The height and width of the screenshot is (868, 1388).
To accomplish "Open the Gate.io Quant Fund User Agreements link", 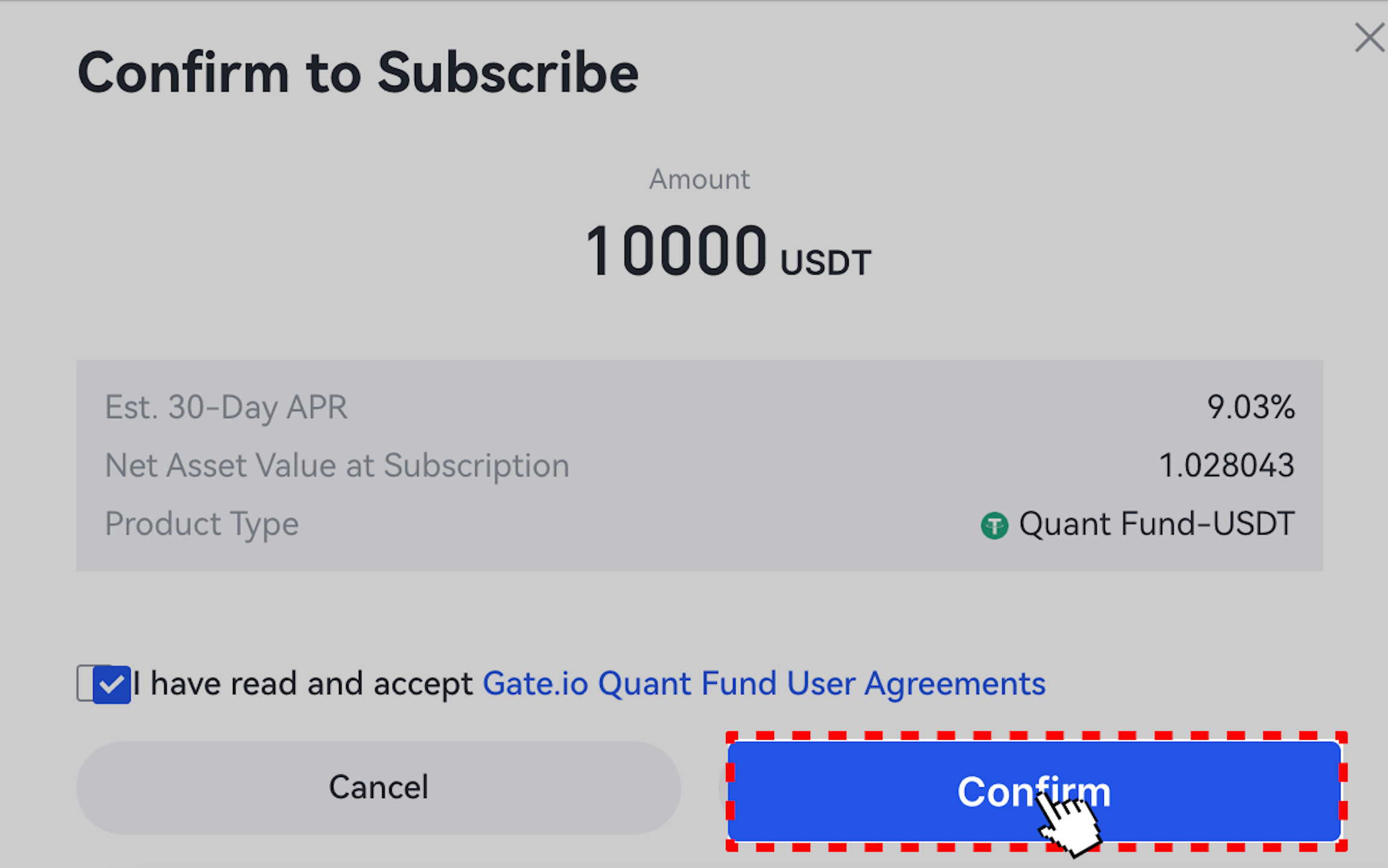I will pos(763,684).
